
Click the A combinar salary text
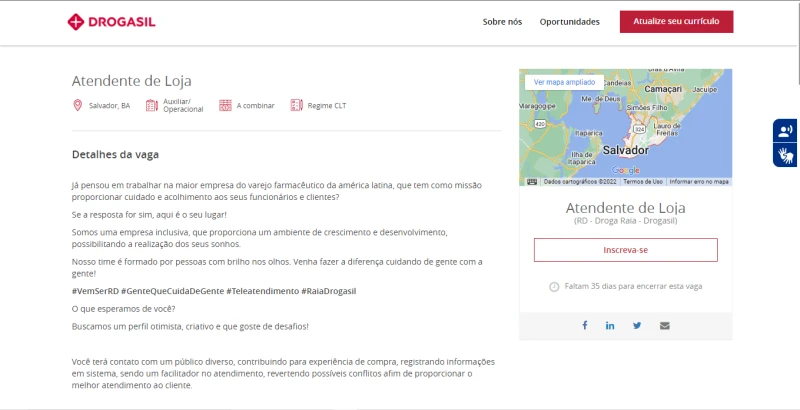pos(255,106)
